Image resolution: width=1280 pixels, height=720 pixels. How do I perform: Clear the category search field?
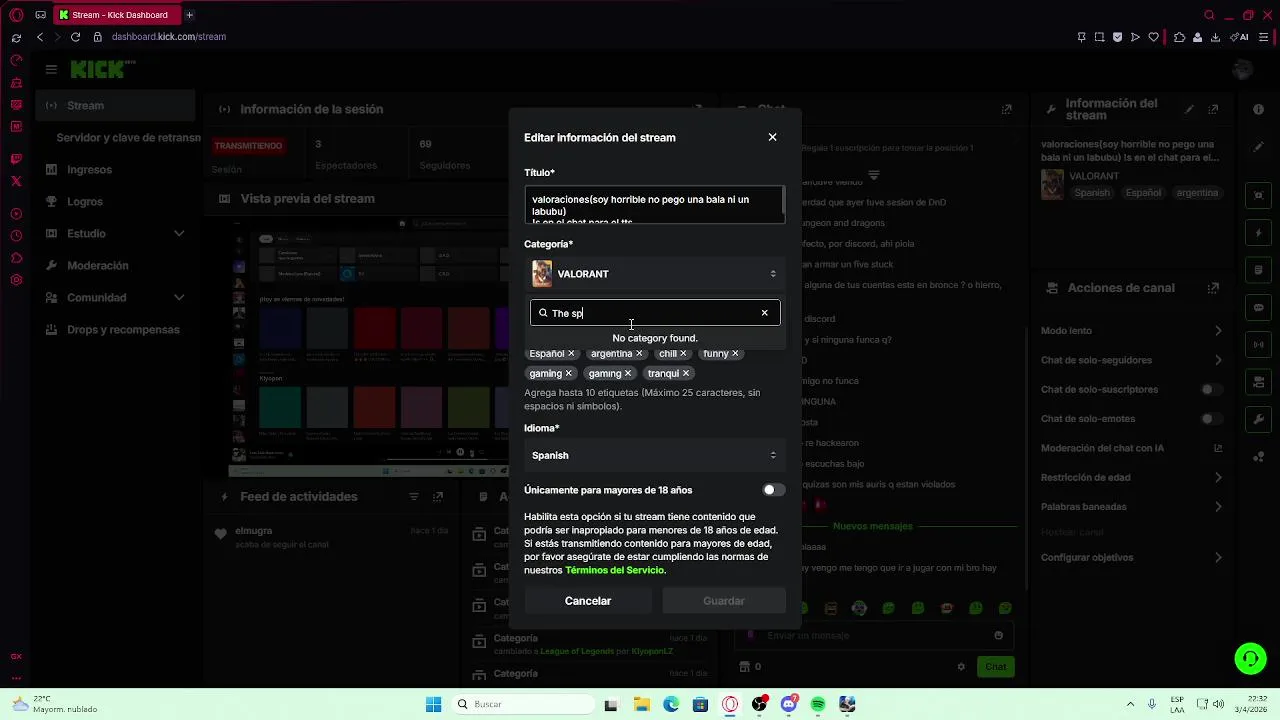point(764,313)
